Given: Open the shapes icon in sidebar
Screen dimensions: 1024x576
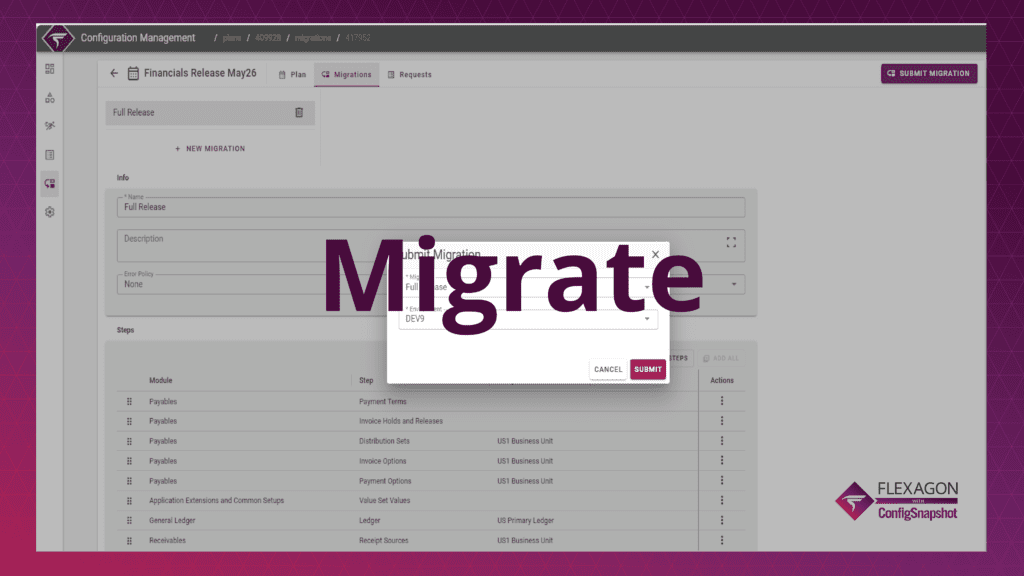Looking at the screenshot, I should pyautogui.click(x=50, y=97).
